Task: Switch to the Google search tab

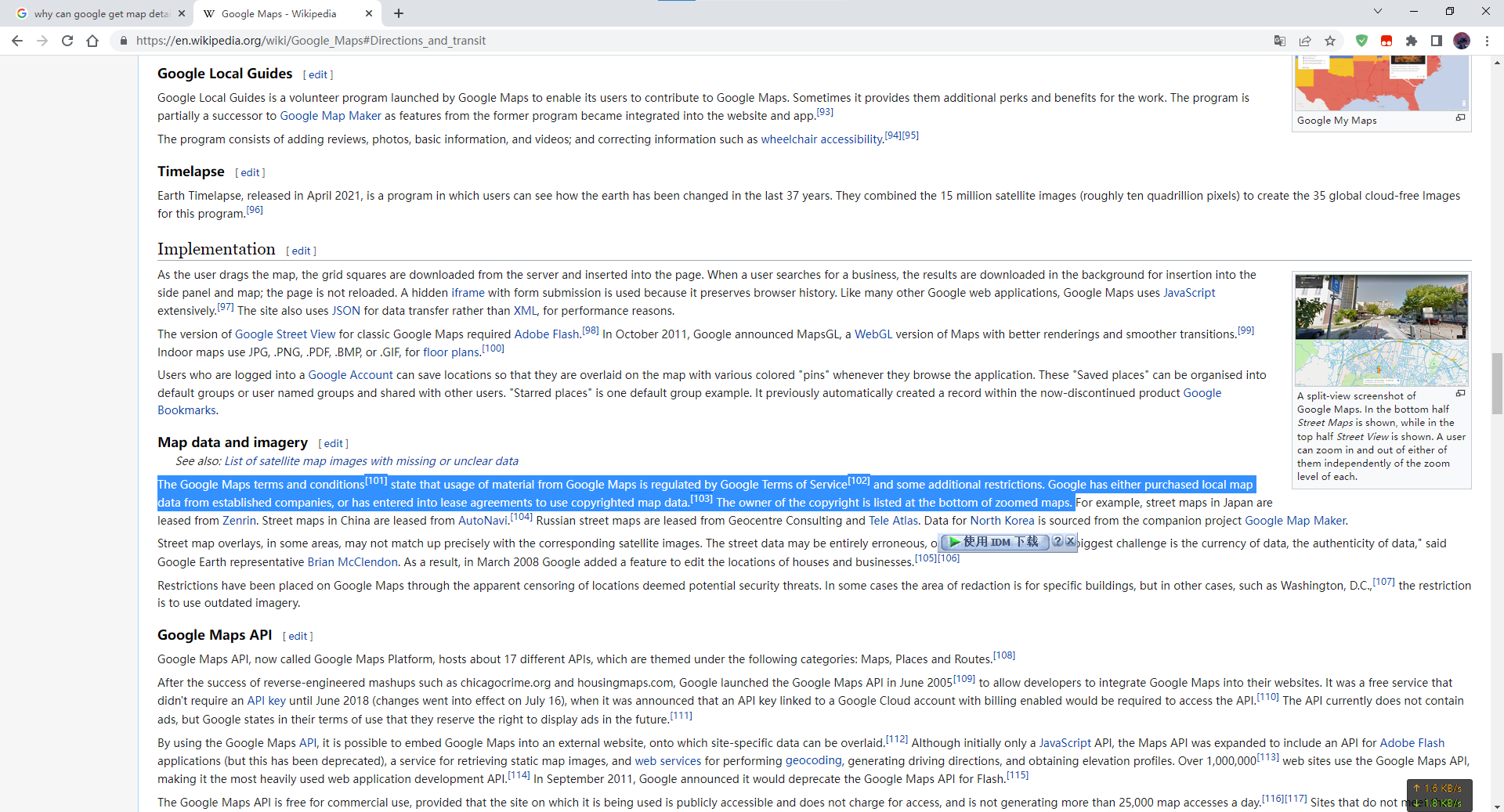Action: click(x=102, y=13)
